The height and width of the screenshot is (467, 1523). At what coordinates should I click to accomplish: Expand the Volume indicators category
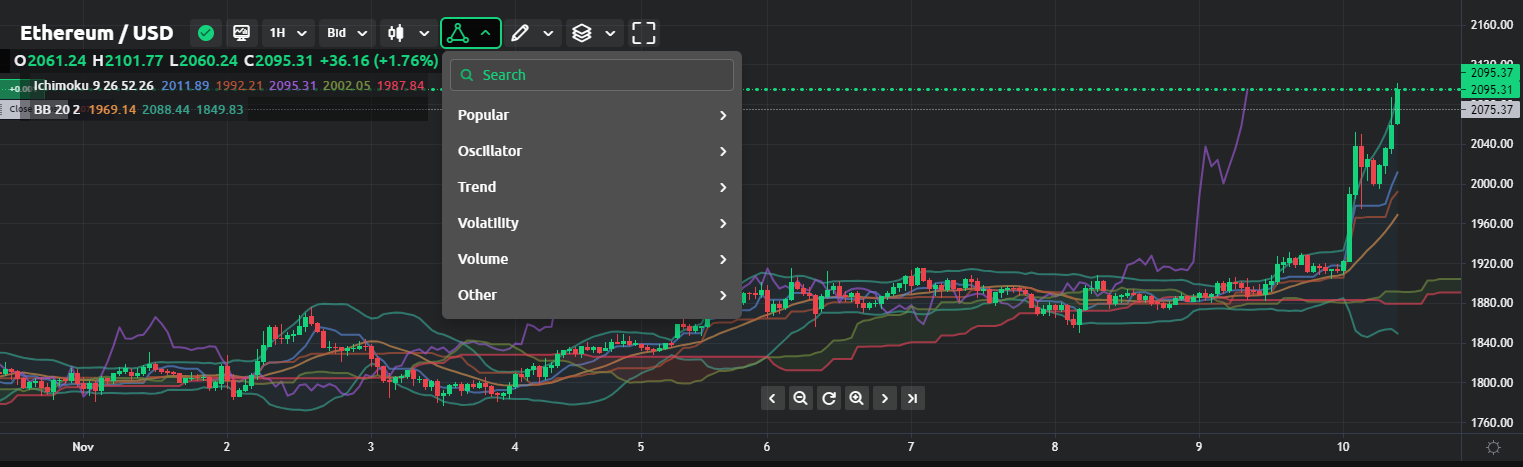point(592,259)
